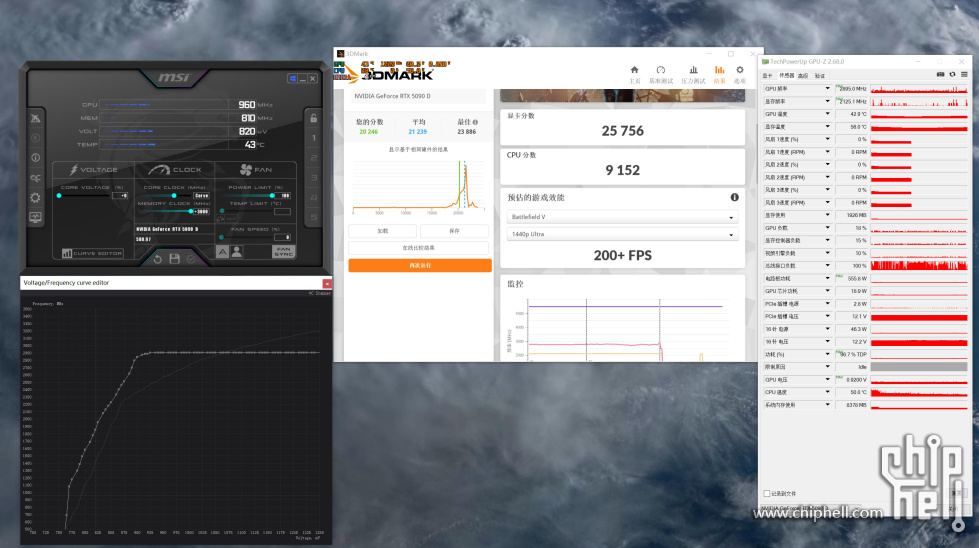Image resolution: width=979 pixels, height=548 pixels.
Task: Toggle the FAN SYNC button in Afterburner
Action: pos(283,252)
